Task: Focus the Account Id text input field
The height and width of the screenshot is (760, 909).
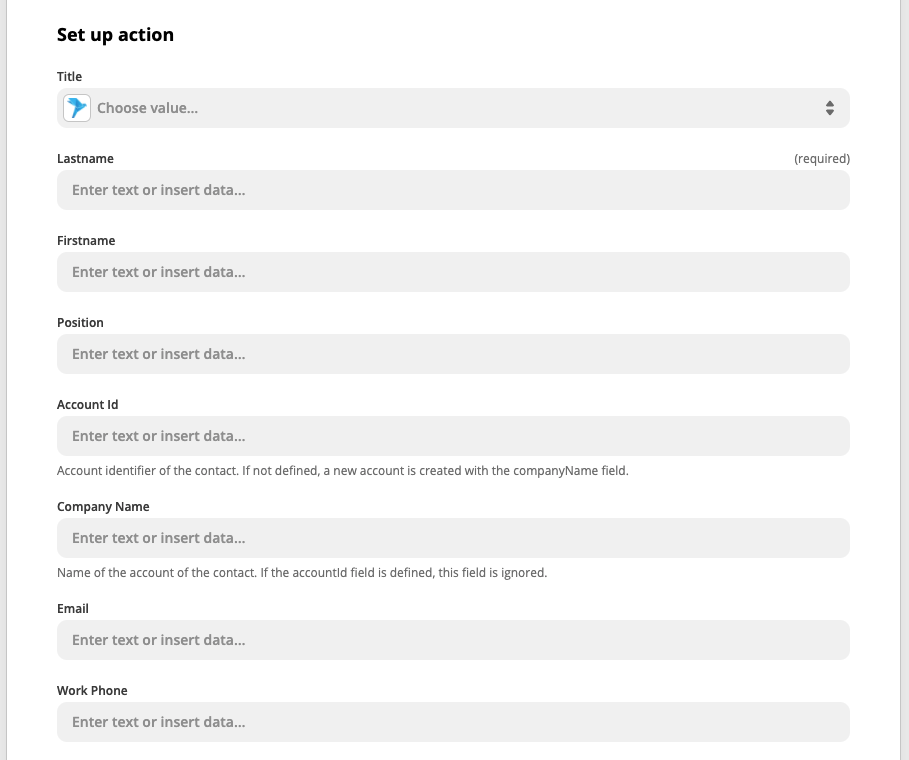Action: pos(453,436)
